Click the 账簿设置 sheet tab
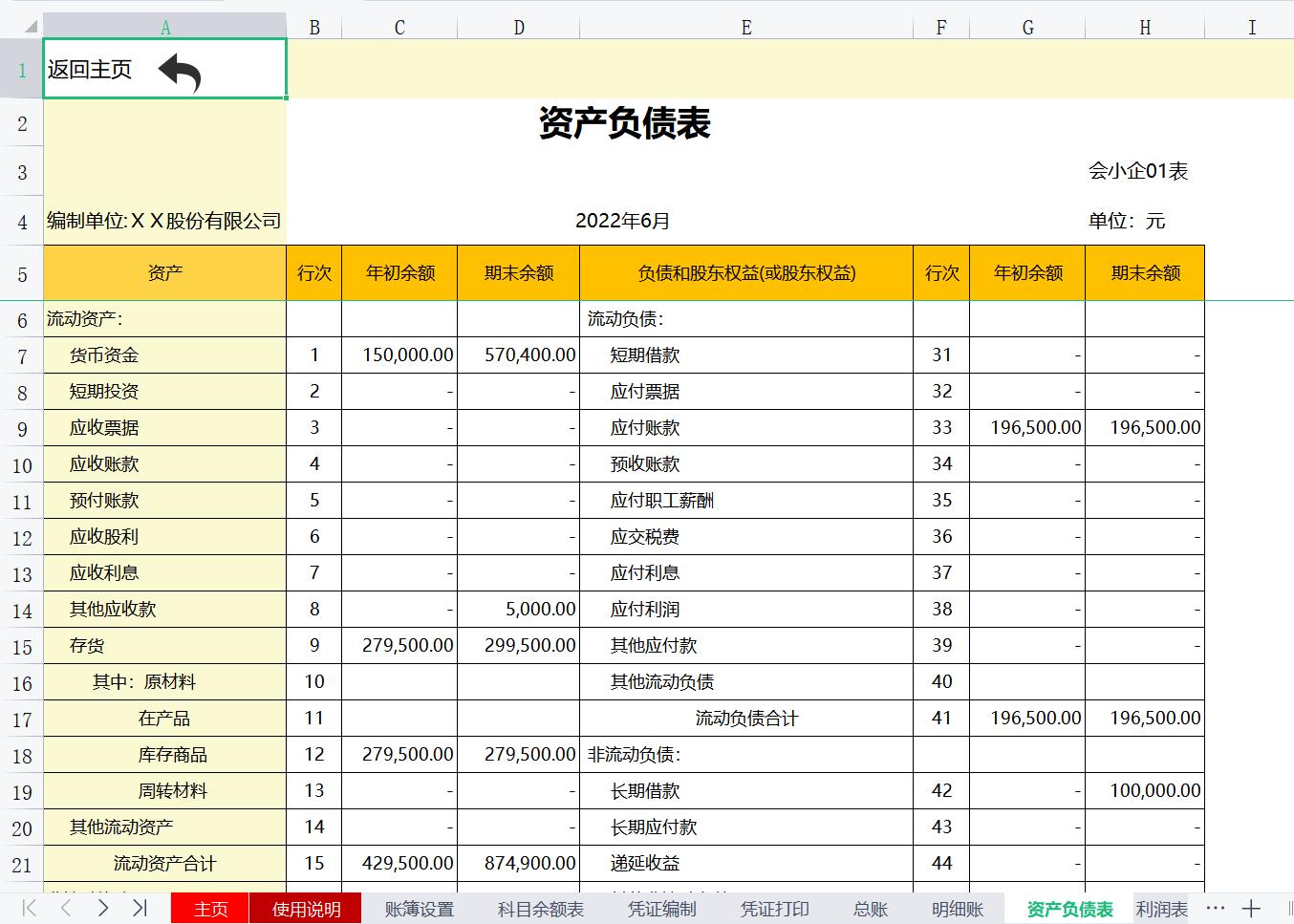The width and height of the screenshot is (1294, 924). point(417,909)
